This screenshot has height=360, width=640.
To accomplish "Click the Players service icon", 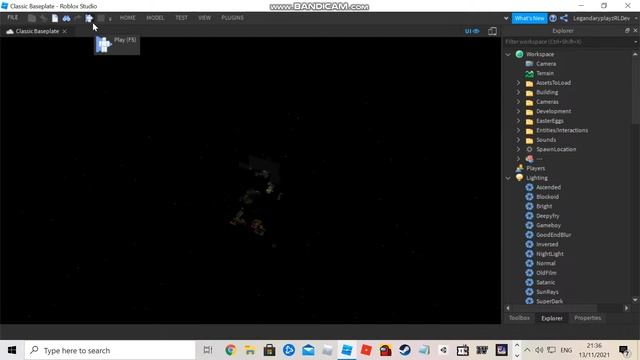I will click(519, 168).
